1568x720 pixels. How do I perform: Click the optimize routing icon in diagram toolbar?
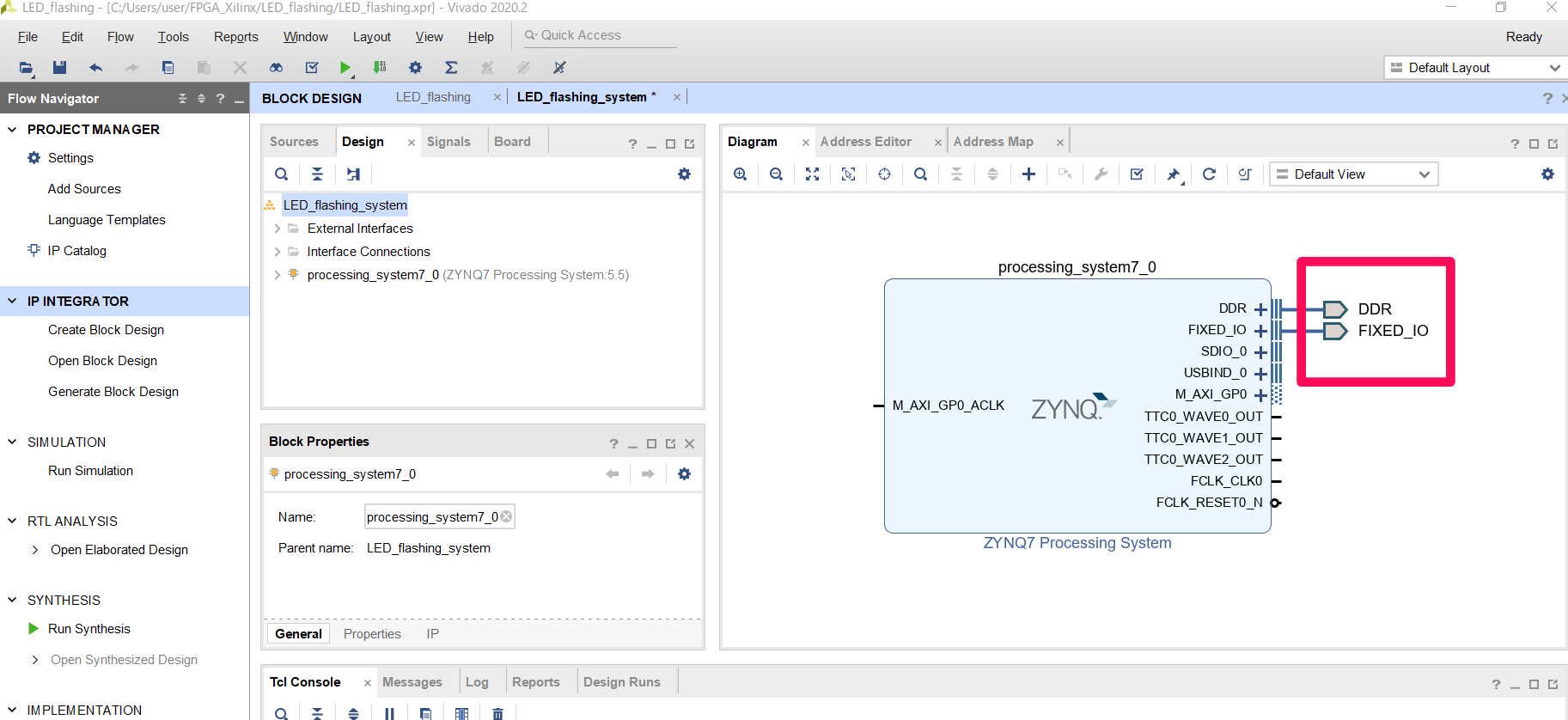pos(1245,174)
